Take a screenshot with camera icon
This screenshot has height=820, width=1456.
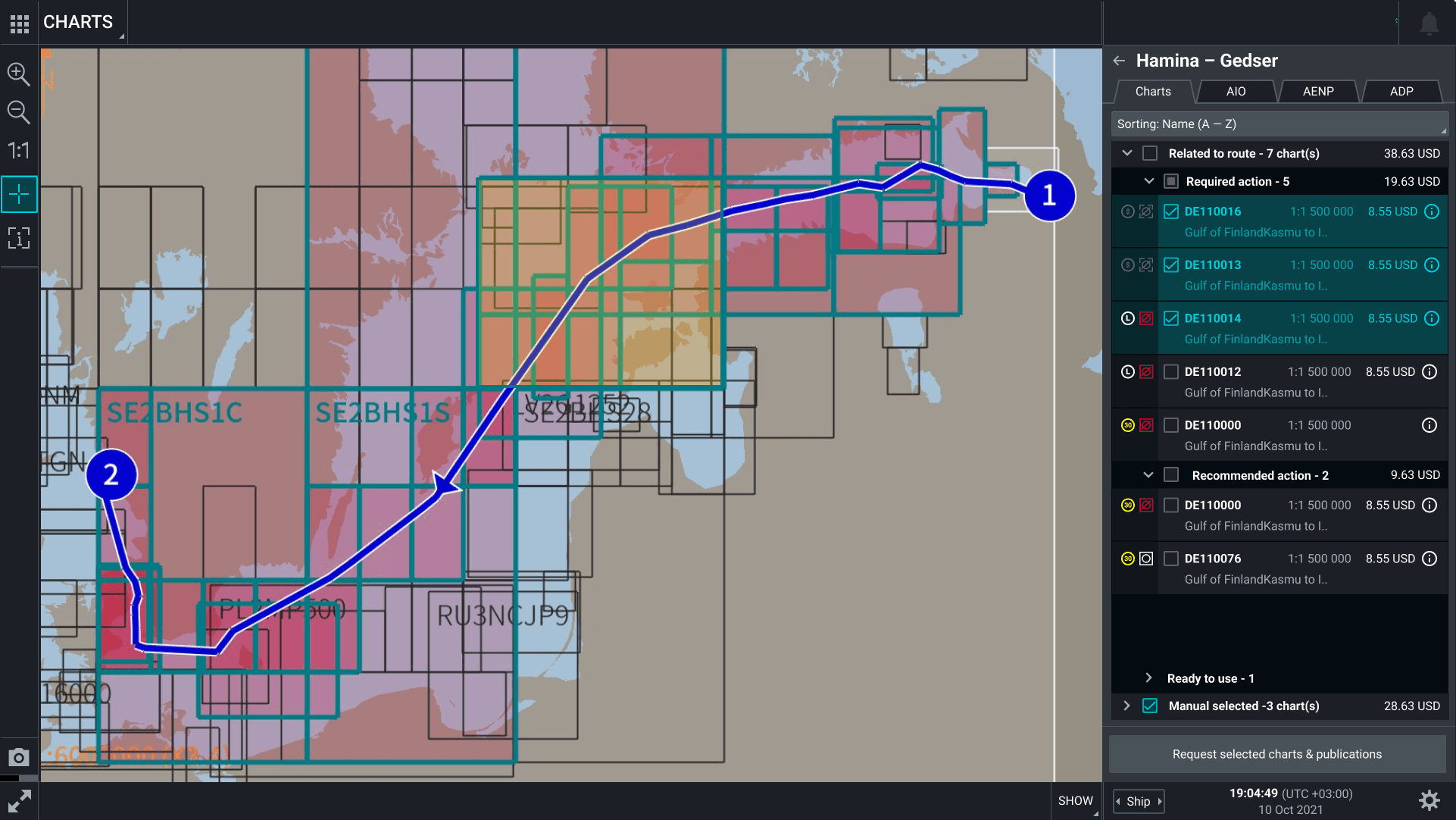coord(19,757)
